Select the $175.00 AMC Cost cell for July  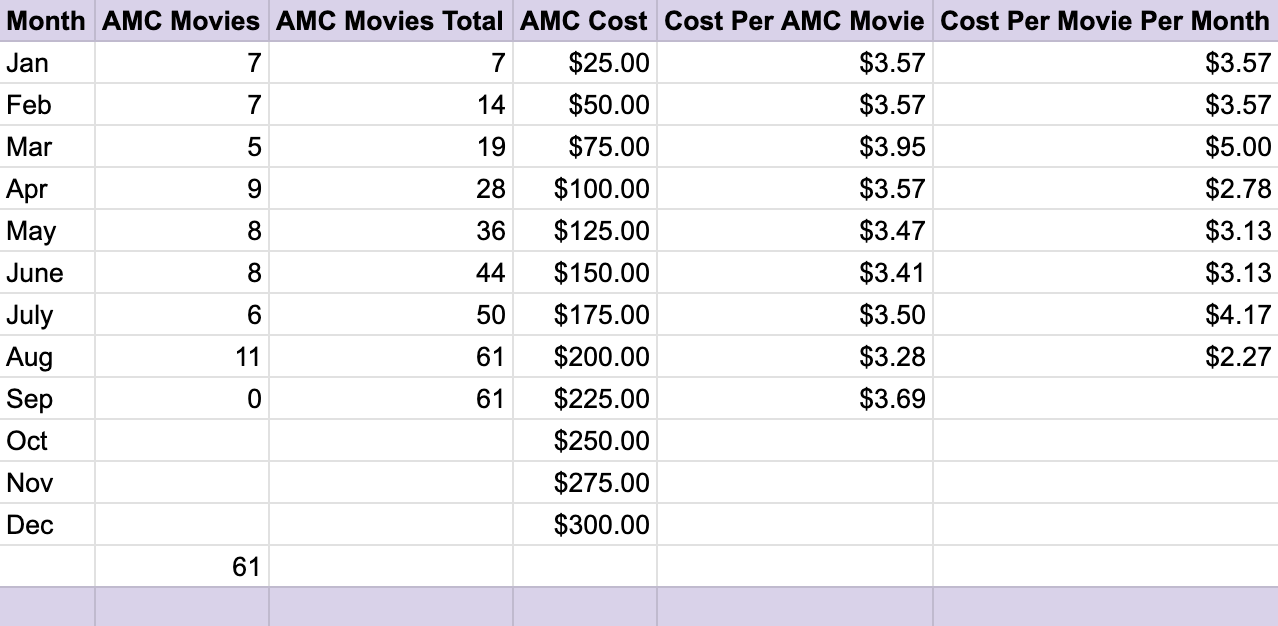pyautogui.click(x=585, y=315)
